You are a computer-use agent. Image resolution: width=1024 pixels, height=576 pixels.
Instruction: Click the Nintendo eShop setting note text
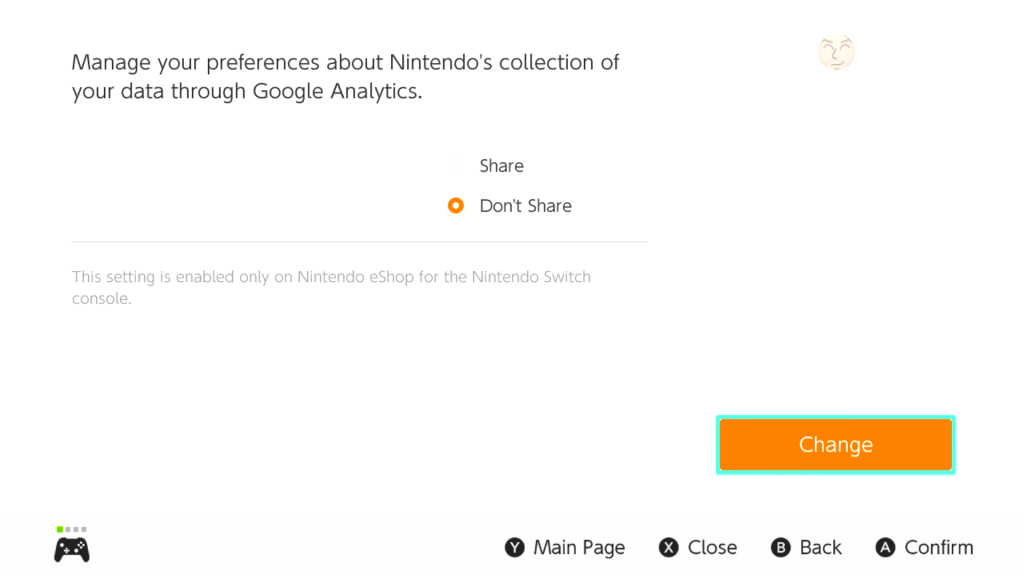tap(331, 287)
